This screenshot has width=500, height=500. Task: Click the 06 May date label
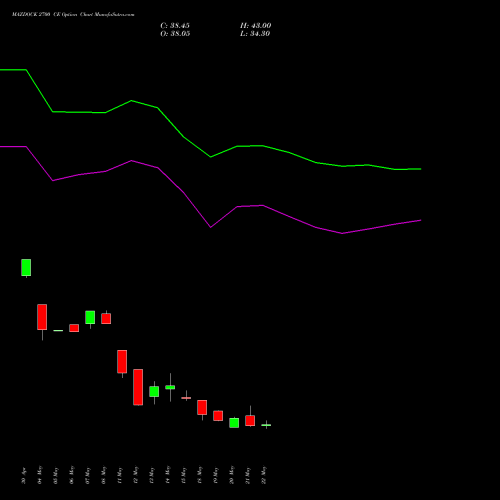click(72, 475)
